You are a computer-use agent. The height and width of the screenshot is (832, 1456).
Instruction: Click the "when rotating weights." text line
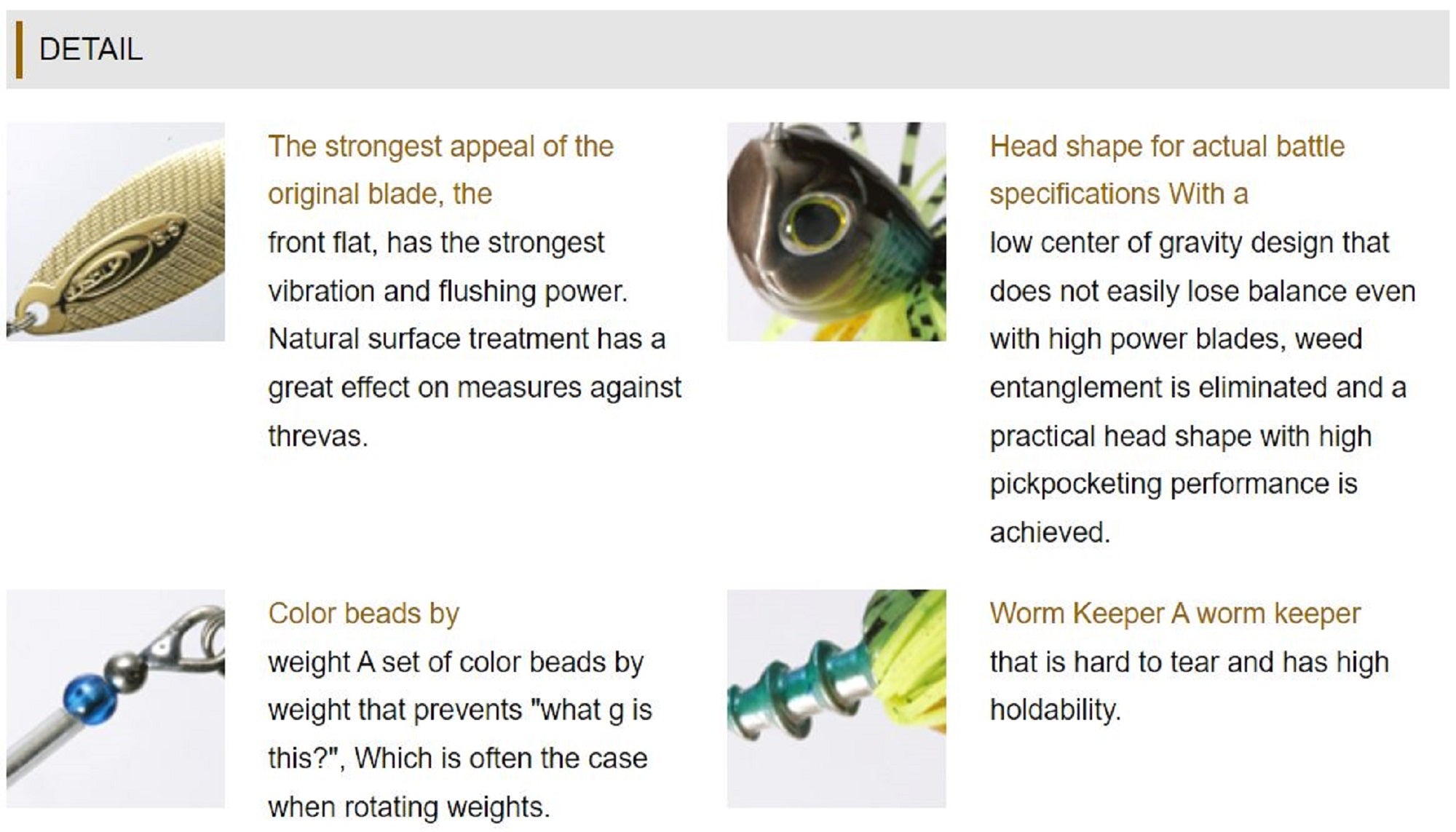pos(408,807)
